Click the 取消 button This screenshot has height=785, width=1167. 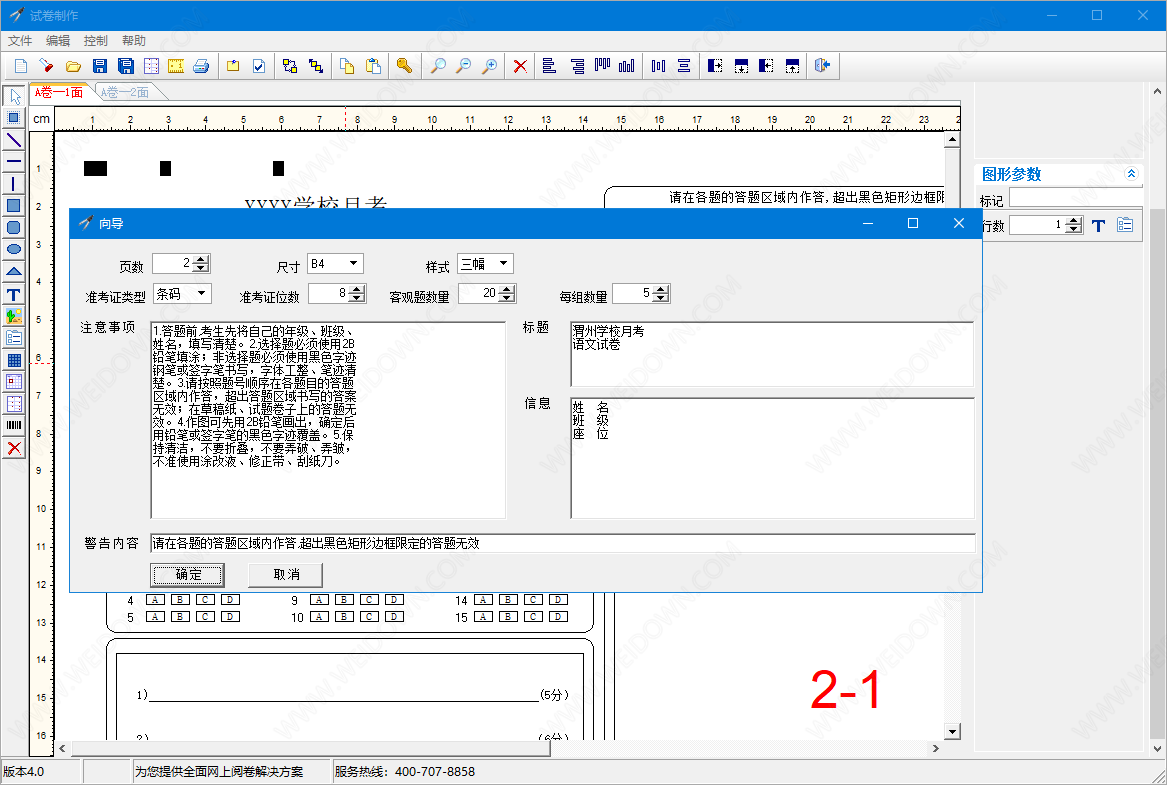click(x=286, y=574)
